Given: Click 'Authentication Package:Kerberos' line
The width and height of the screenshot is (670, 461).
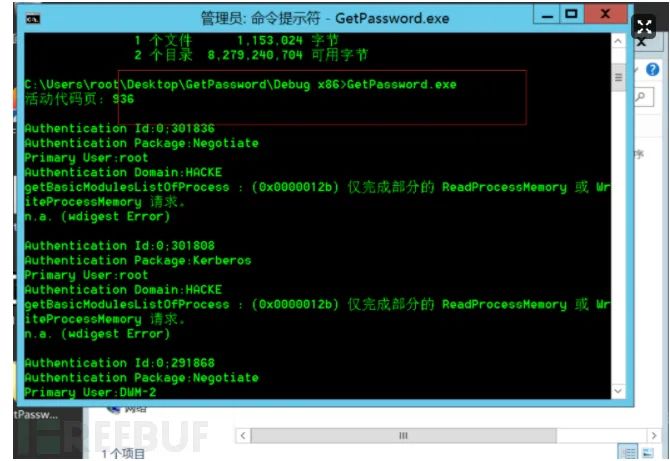Looking at the screenshot, I should (x=138, y=260).
